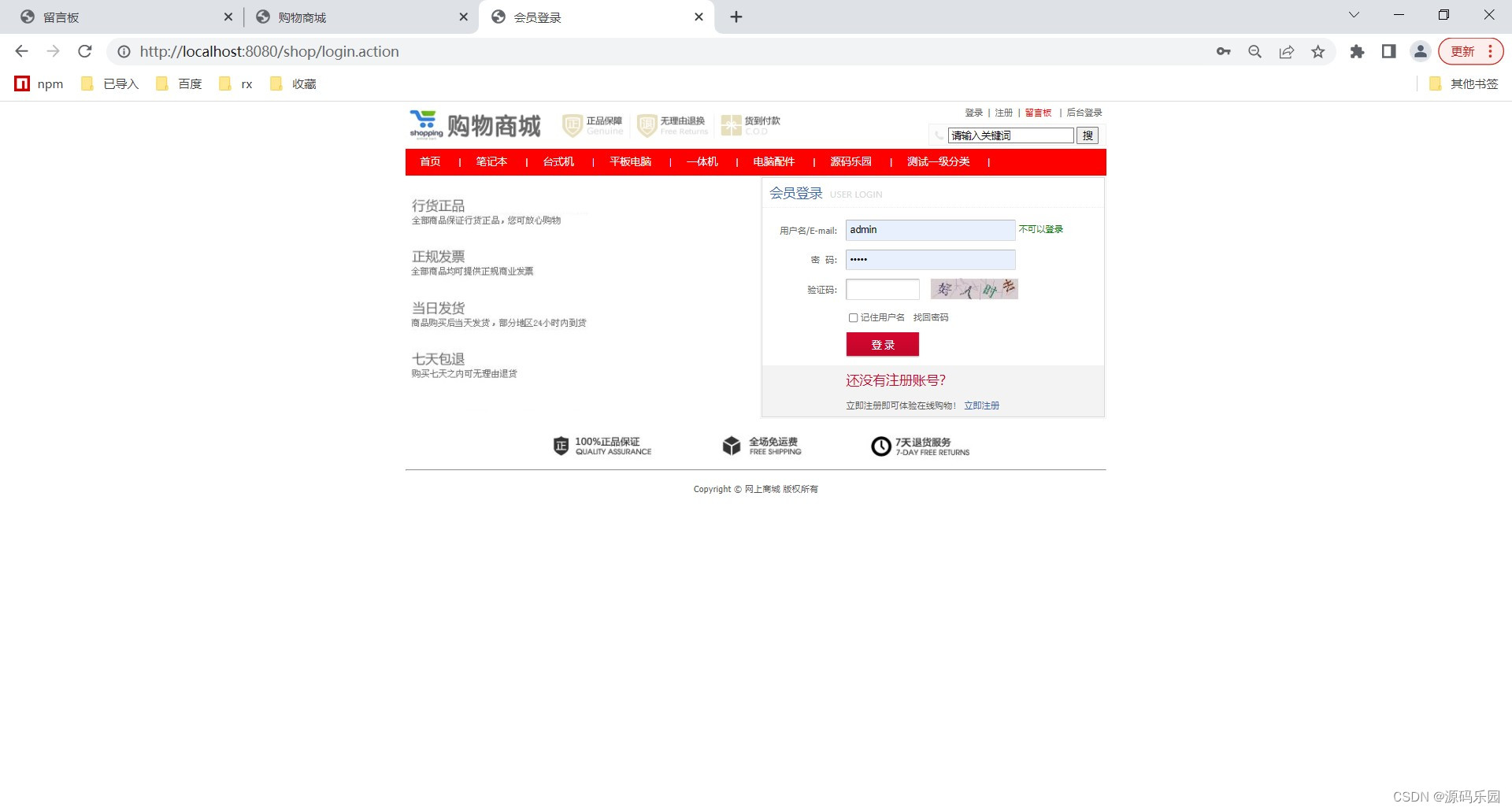Click the 无理由退换 Free Returns shield icon
1512x811 pixels.
pos(646,124)
